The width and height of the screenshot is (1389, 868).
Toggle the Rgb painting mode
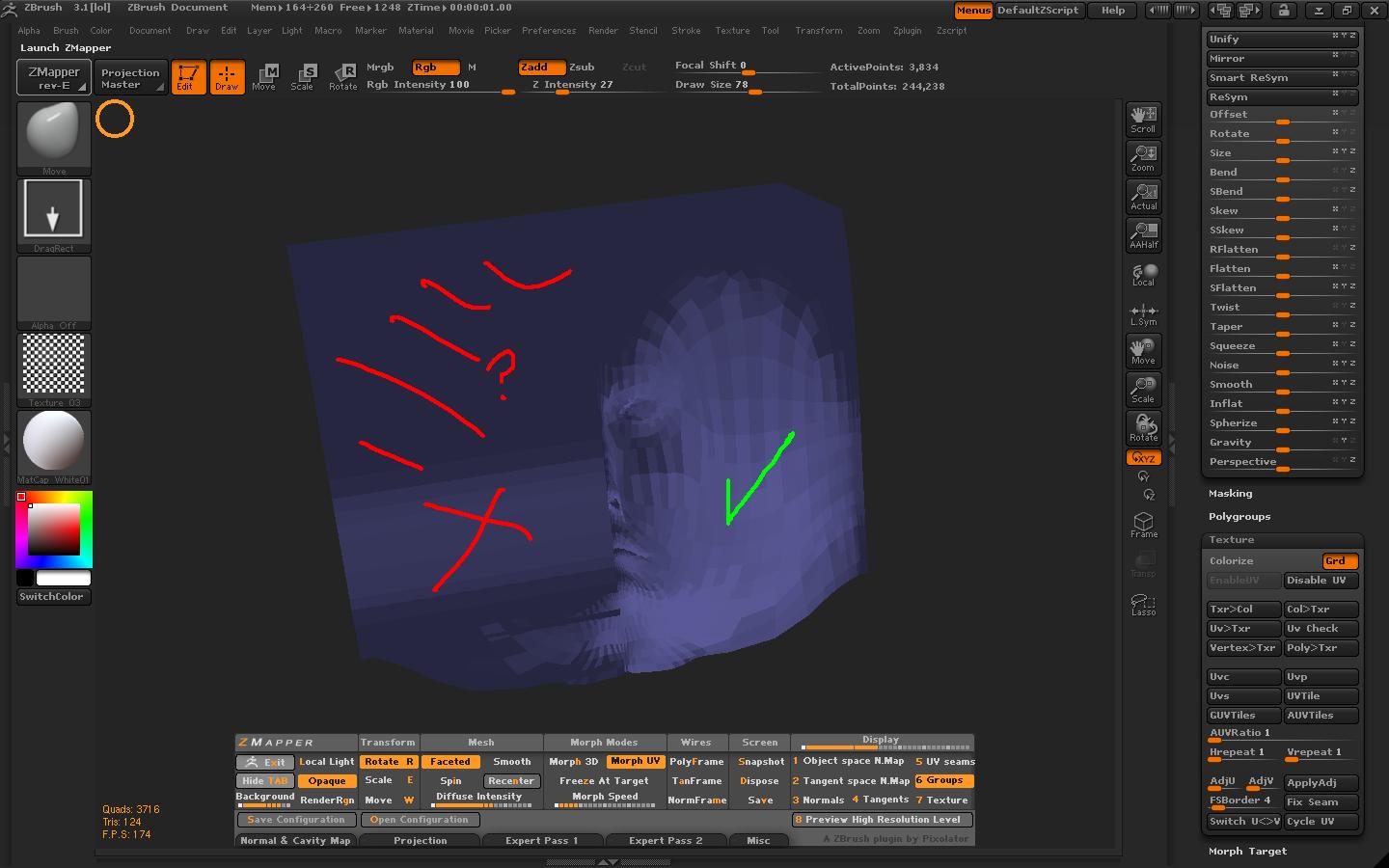tap(435, 67)
